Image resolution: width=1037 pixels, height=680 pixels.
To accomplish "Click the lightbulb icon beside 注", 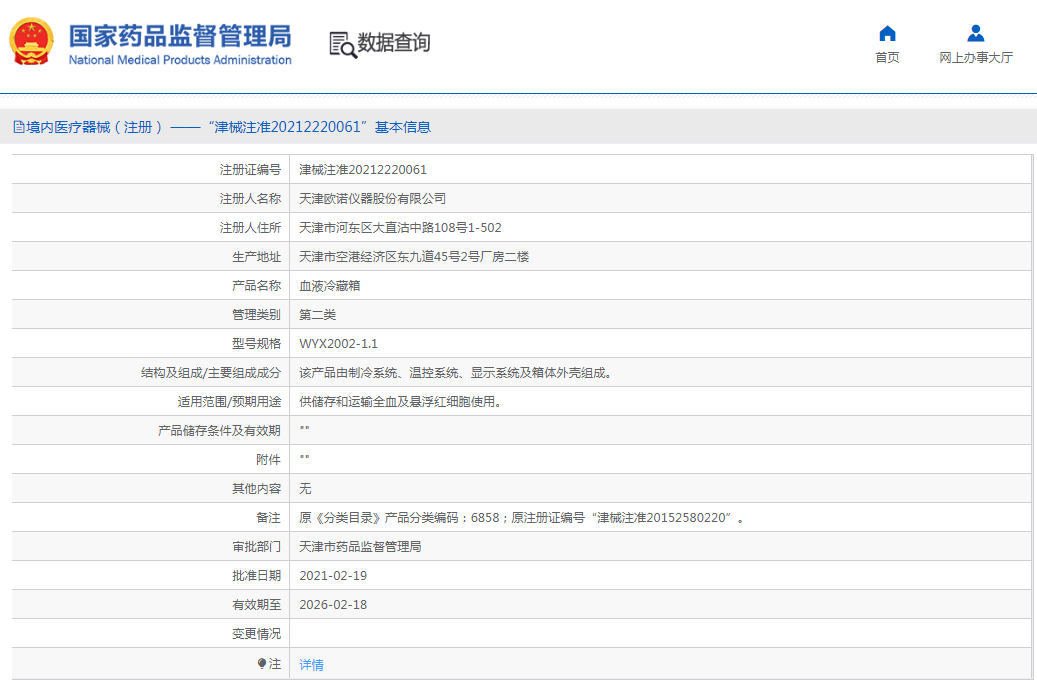I will (262, 663).
